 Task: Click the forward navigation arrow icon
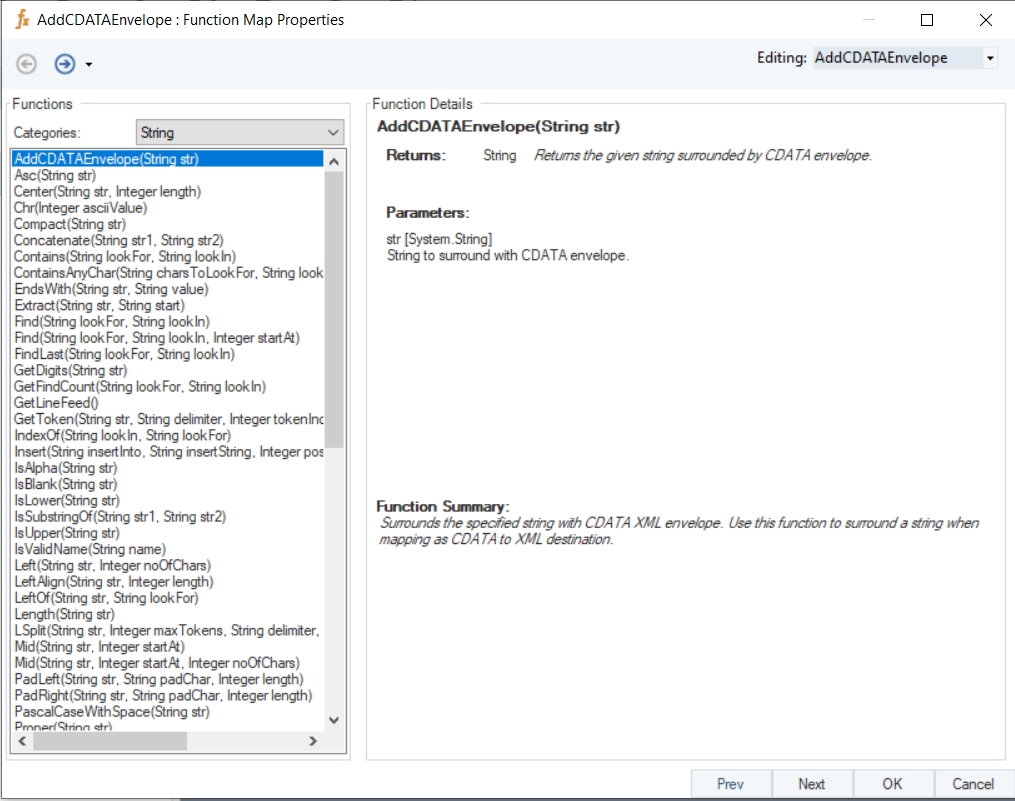pos(65,64)
